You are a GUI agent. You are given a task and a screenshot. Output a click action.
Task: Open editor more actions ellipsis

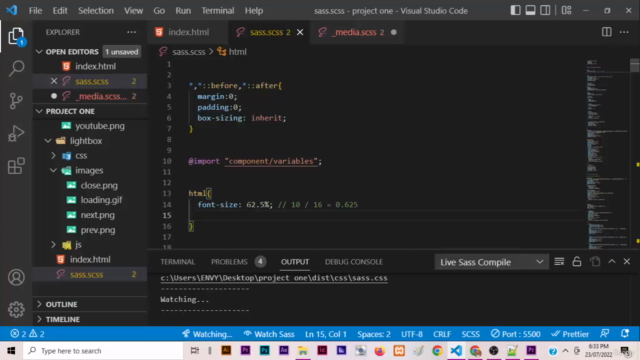624,32
